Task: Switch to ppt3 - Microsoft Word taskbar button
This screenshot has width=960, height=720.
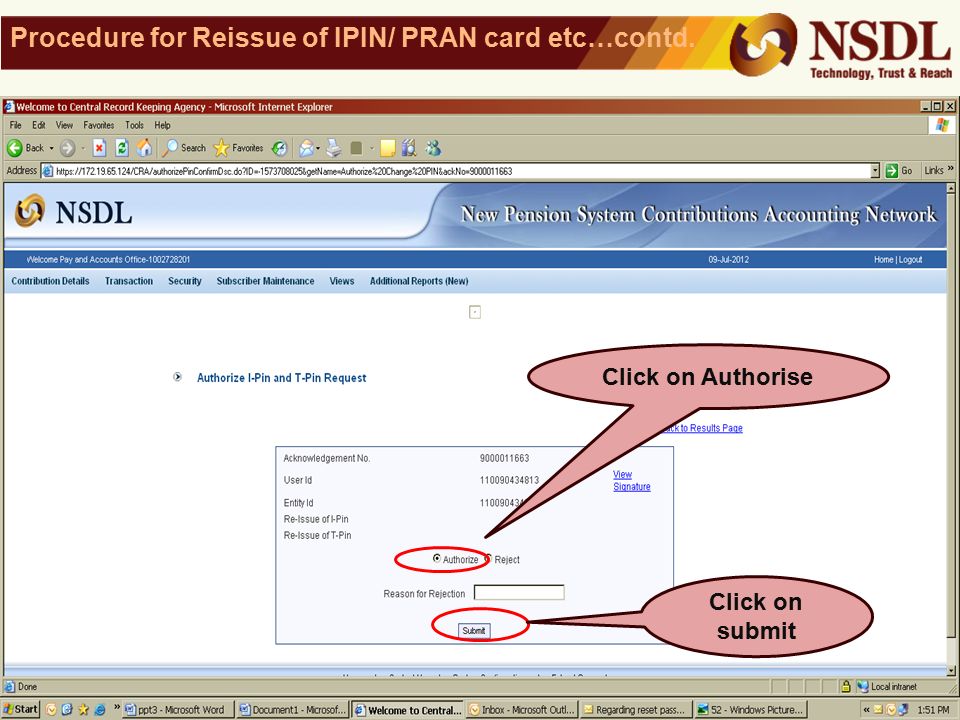Action: (176, 710)
